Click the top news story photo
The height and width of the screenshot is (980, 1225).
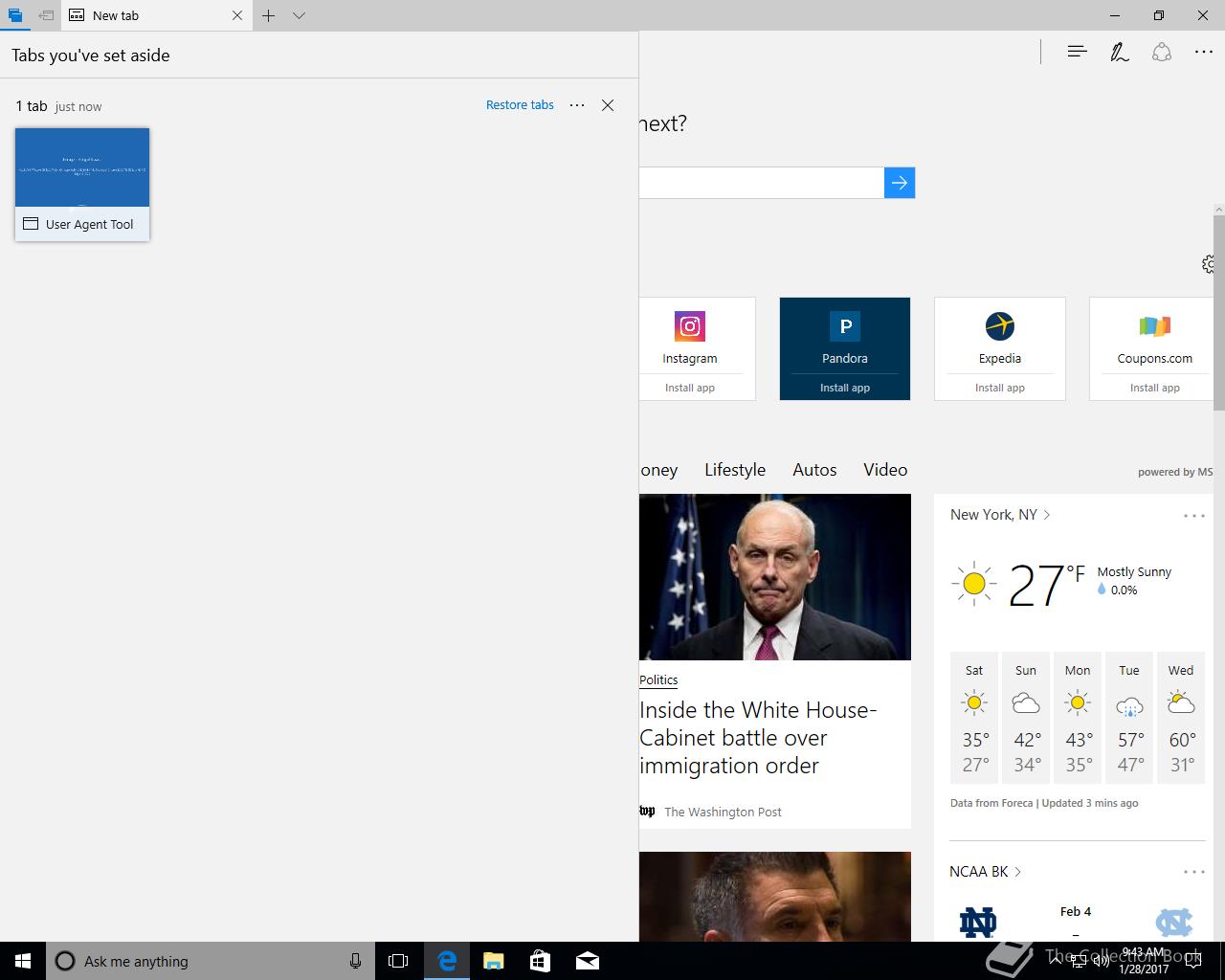tap(775, 577)
